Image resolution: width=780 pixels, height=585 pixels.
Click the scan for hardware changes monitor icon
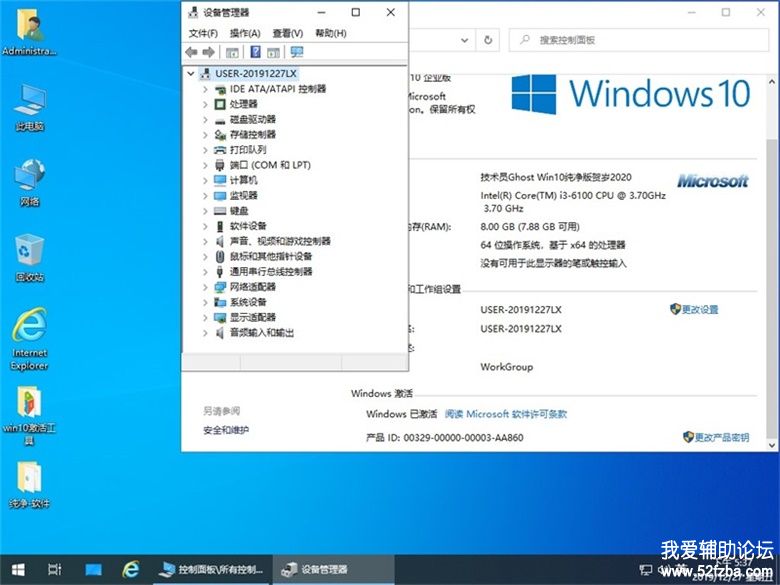click(296, 52)
